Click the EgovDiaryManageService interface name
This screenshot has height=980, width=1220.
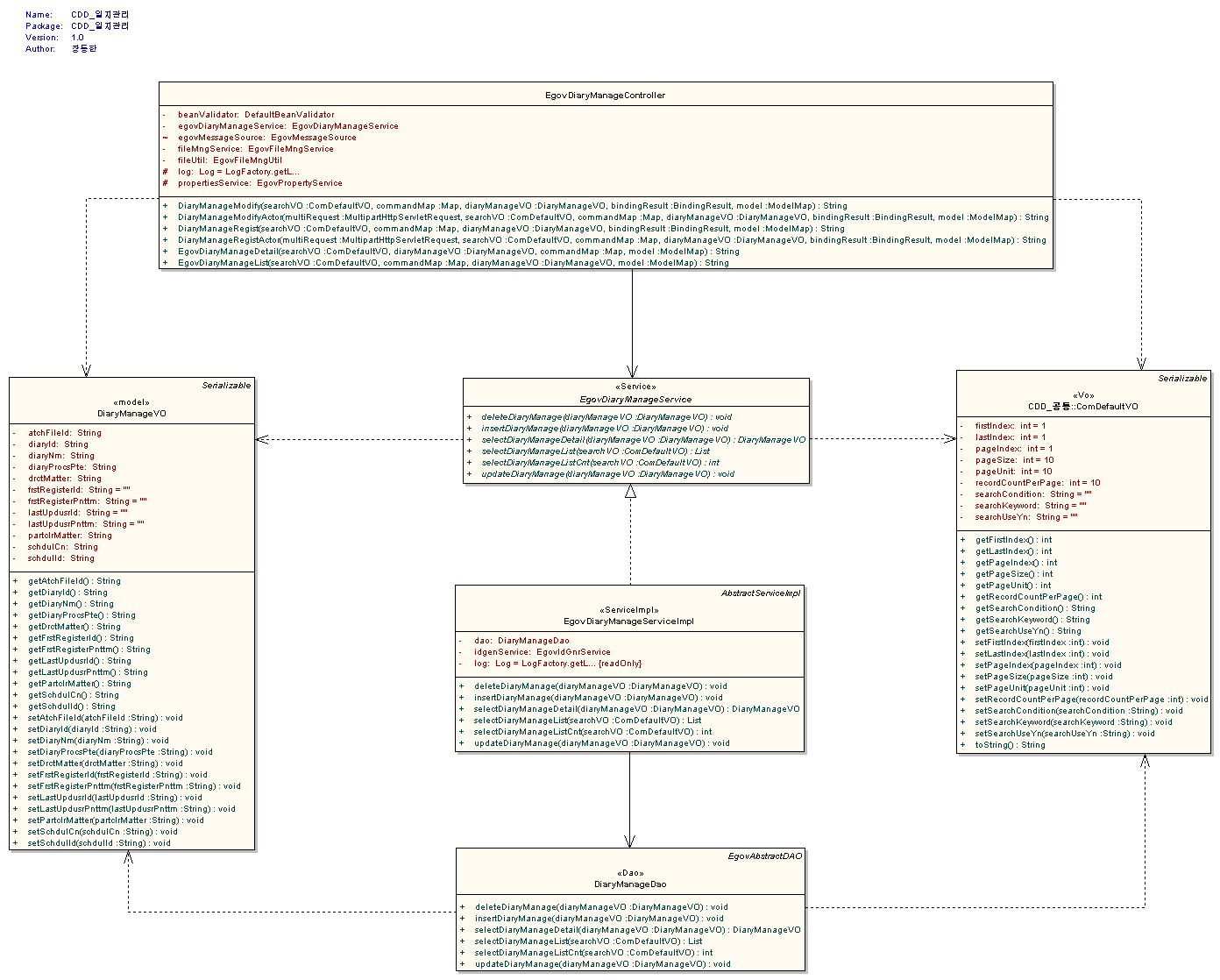pyautogui.click(x=635, y=400)
